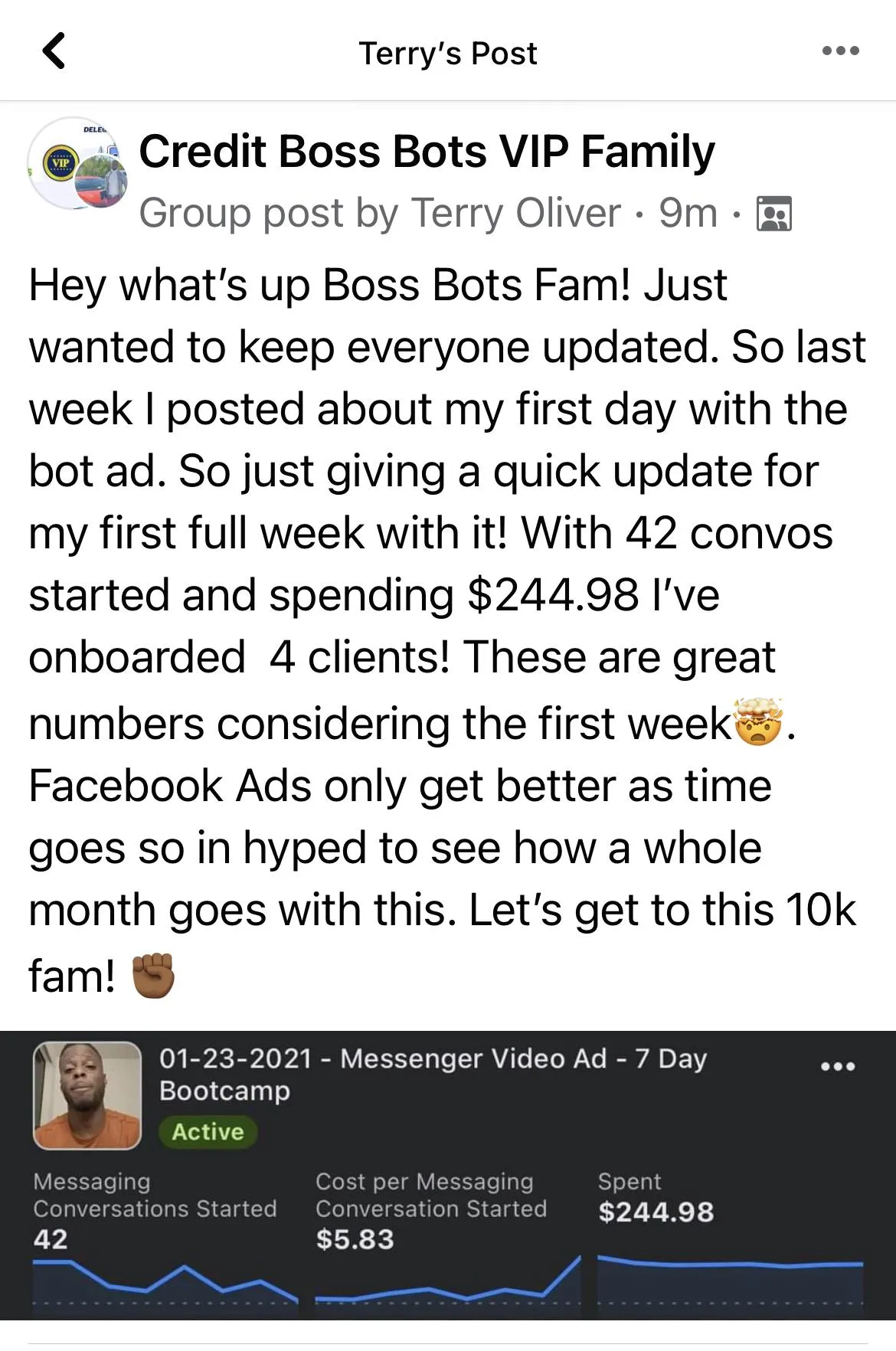Viewport: 896px width, 1351px height.
Task: Tap the raised fist emoji
Action: pos(153,976)
